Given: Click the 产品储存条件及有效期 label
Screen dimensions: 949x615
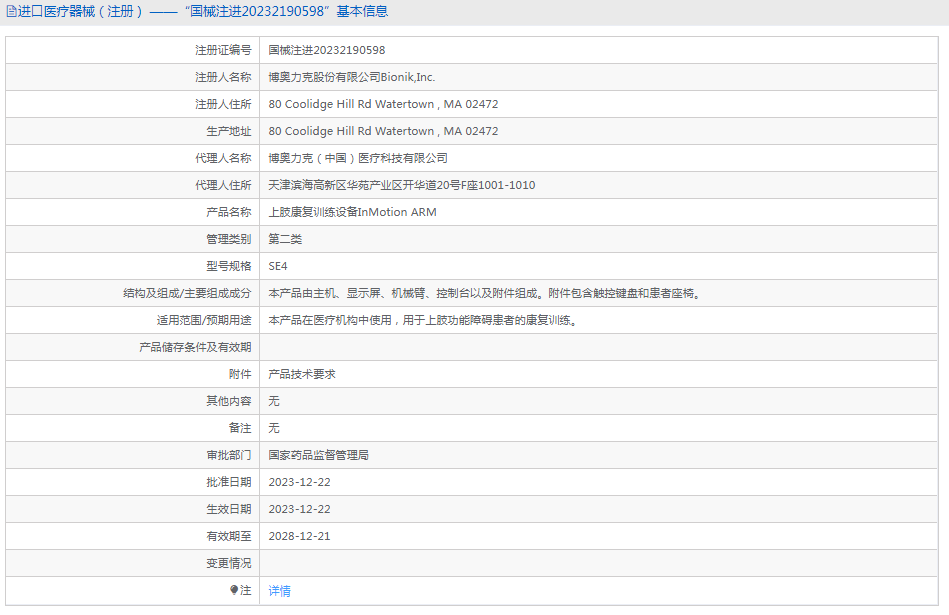Looking at the screenshot, I should [x=195, y=347].
